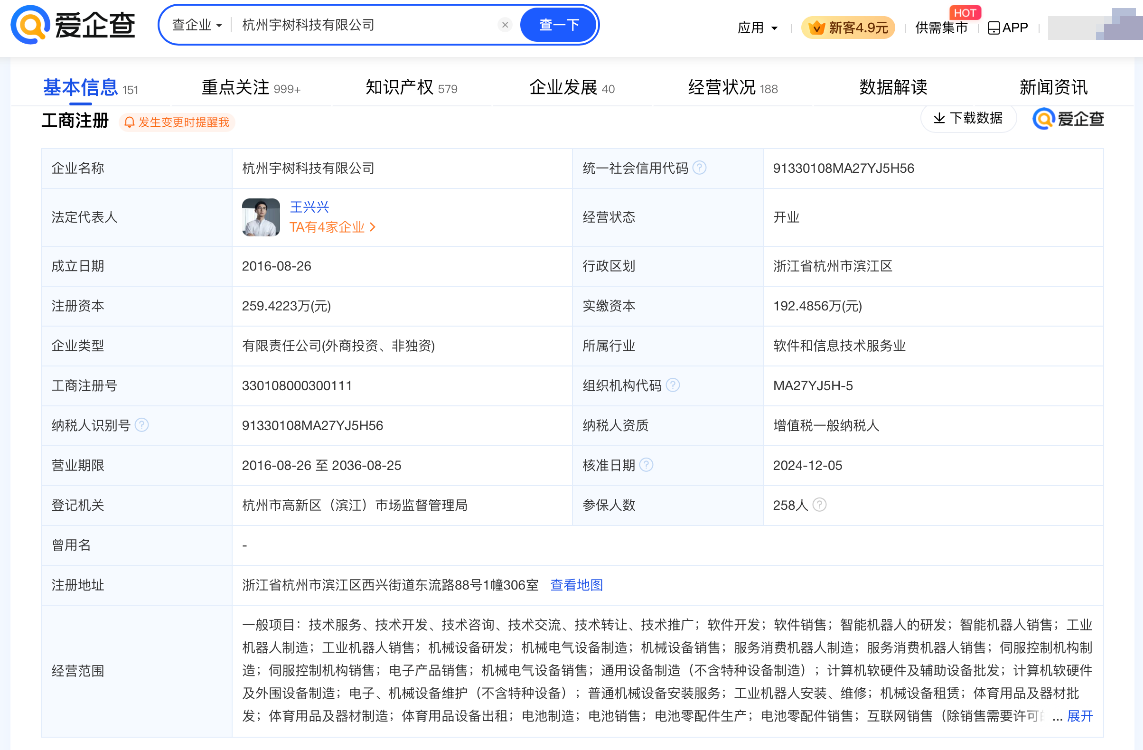This screenshot has width=1143, height=750.
Task: Select the 浙江省杭州市滨江区 district value
Action: [832, 266]
